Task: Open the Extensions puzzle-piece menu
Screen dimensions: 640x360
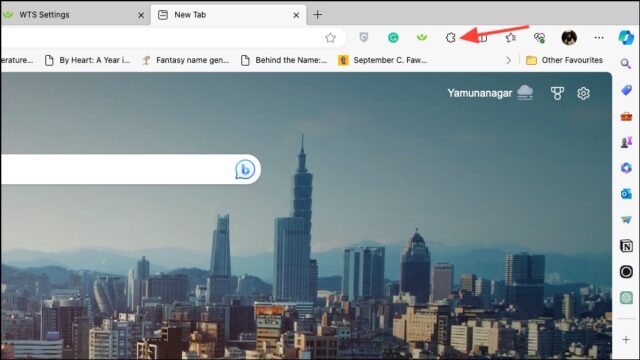Action: [450, 38]
